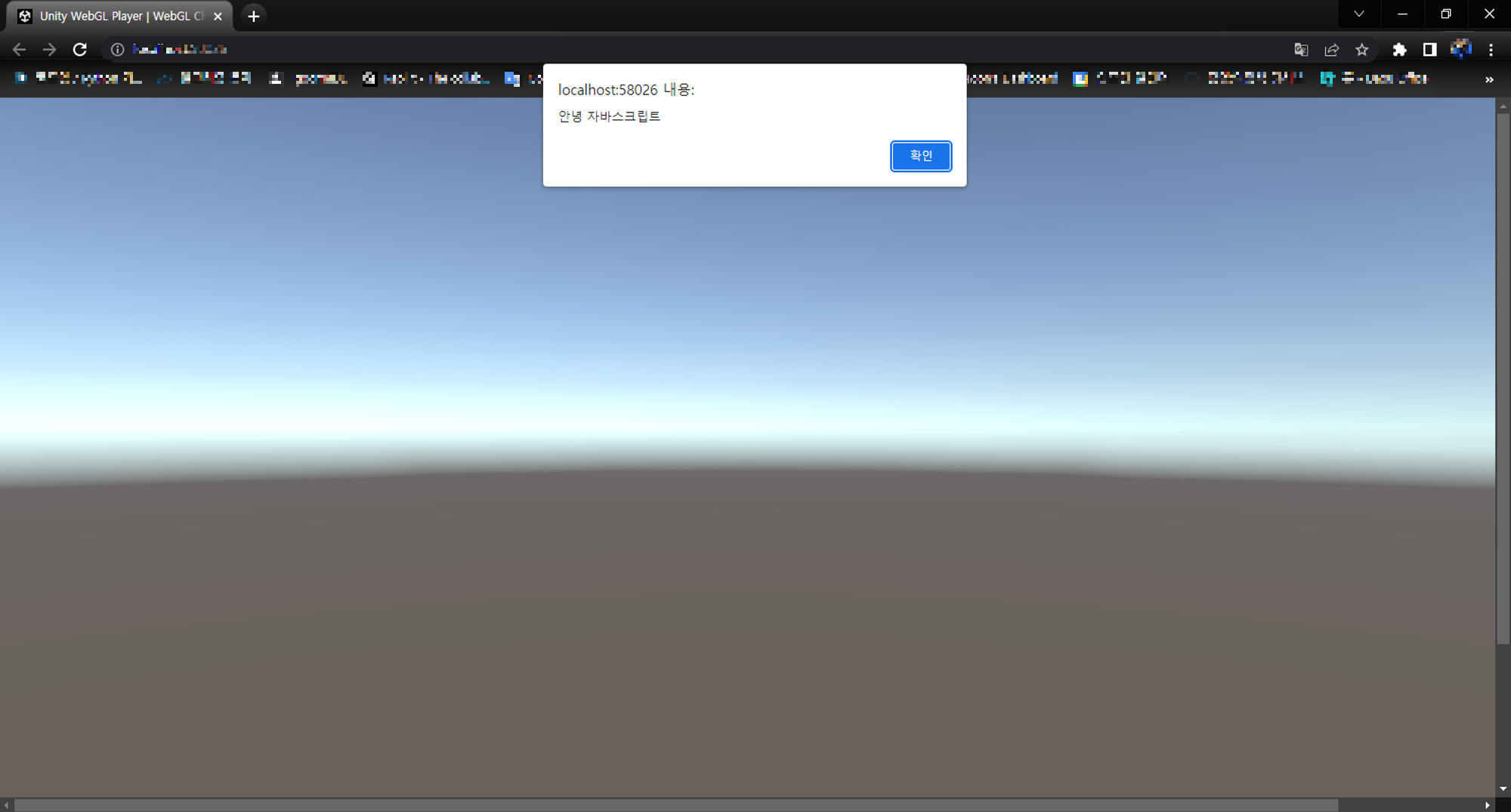
Task: Select the Unity WebGL Player tab
Action: tap(121, 16)
